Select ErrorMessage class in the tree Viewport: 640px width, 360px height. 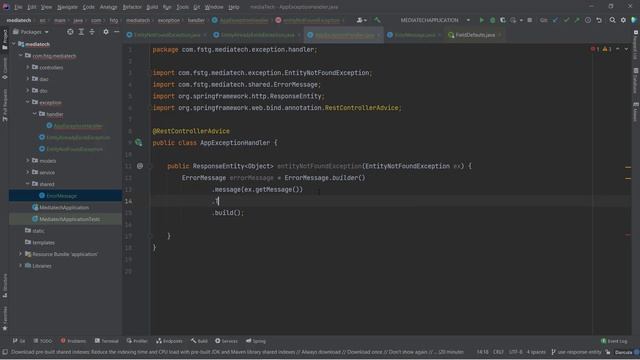tap(61, 196)
